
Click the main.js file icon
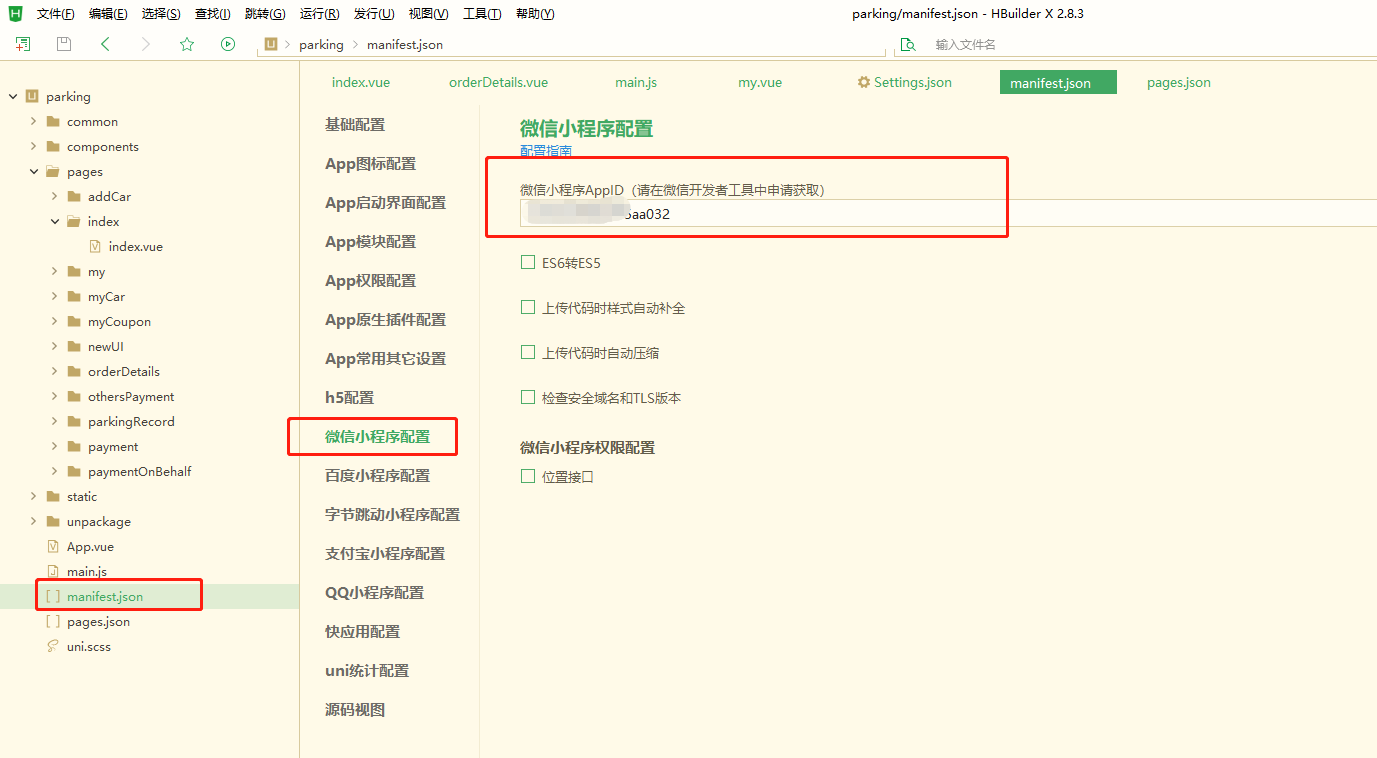click(53, 572)
